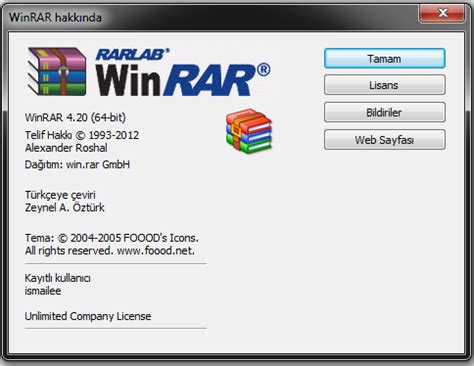Click the registered user name 'ismailee'
Viewport: 474px width, 366px height.
coord(43,291)
